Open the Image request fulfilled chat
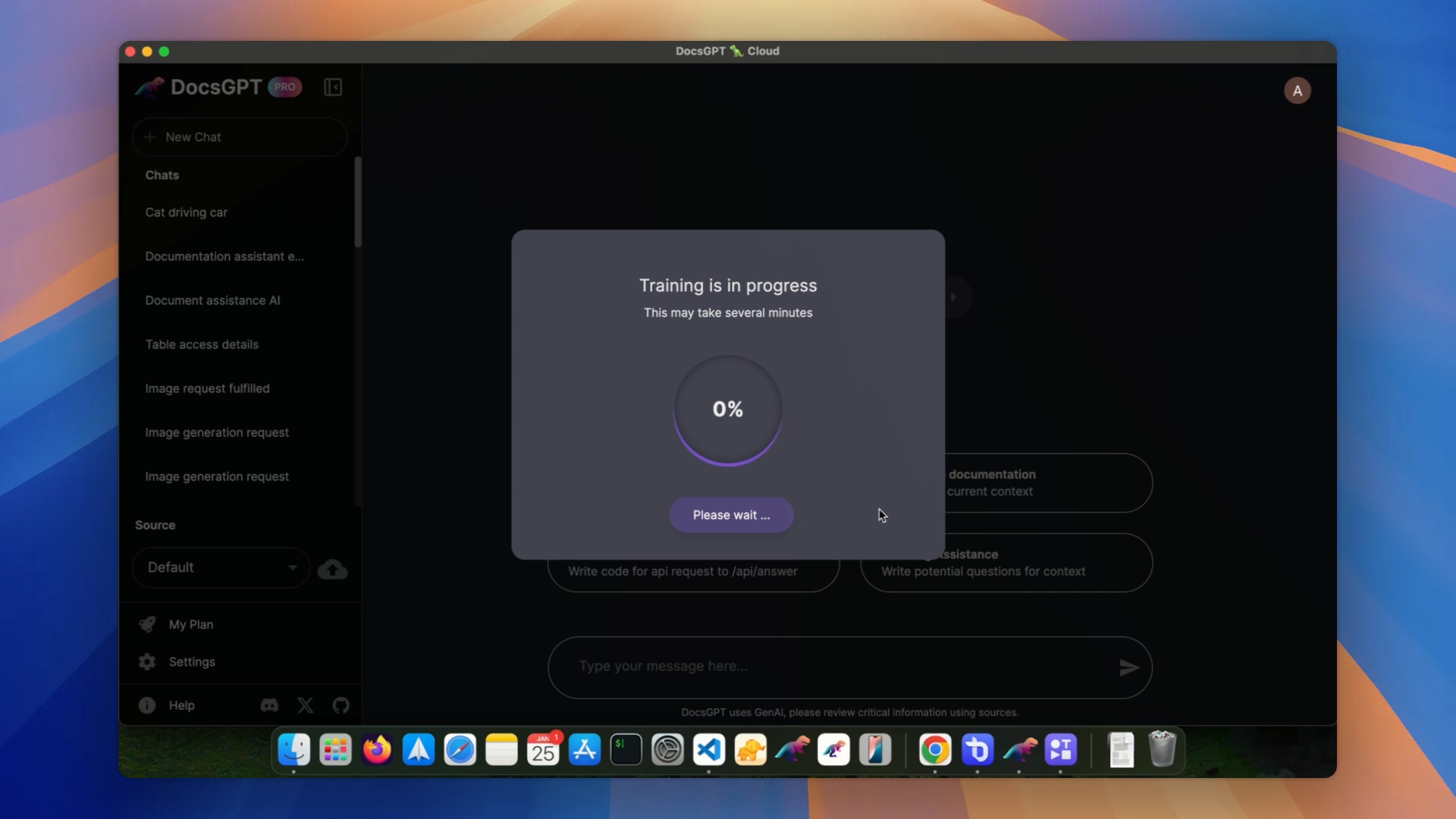 (x=240, y=388)
